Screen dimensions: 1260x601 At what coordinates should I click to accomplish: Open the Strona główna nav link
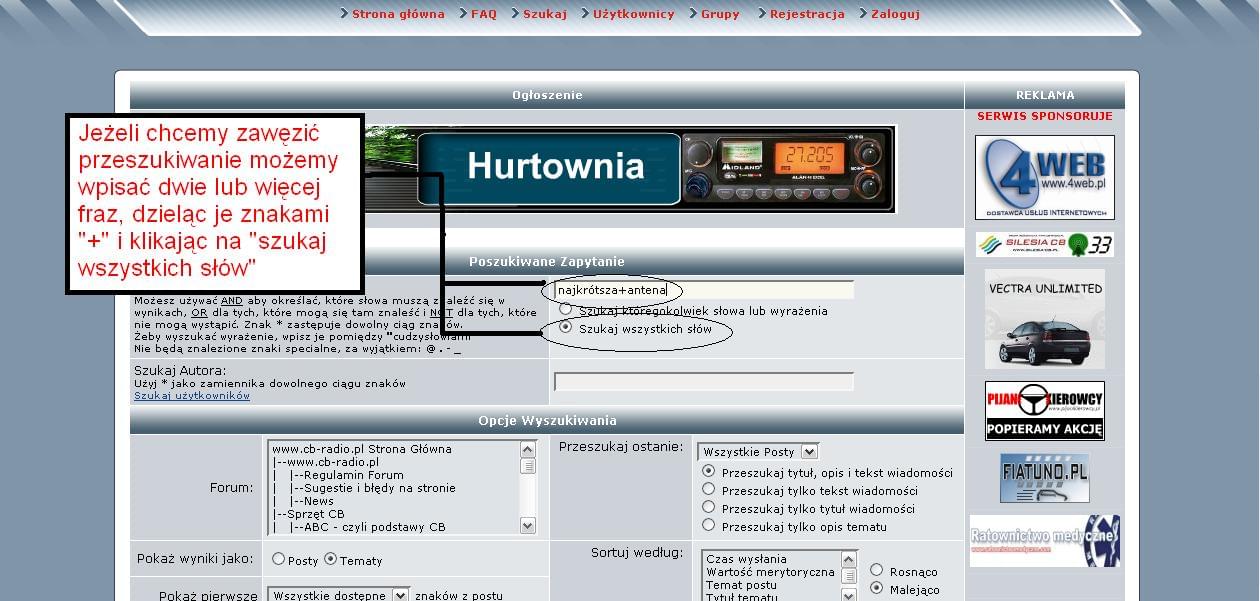click(398, 14)
